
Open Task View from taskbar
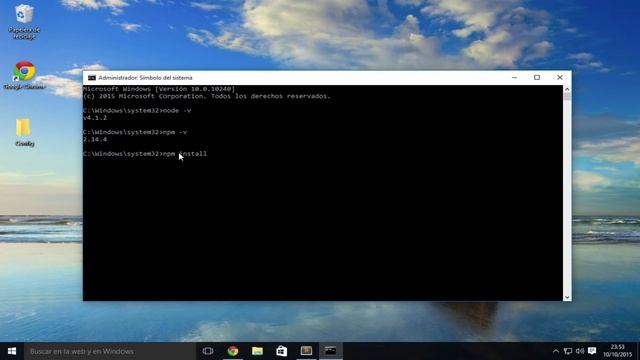click(208, 351)
